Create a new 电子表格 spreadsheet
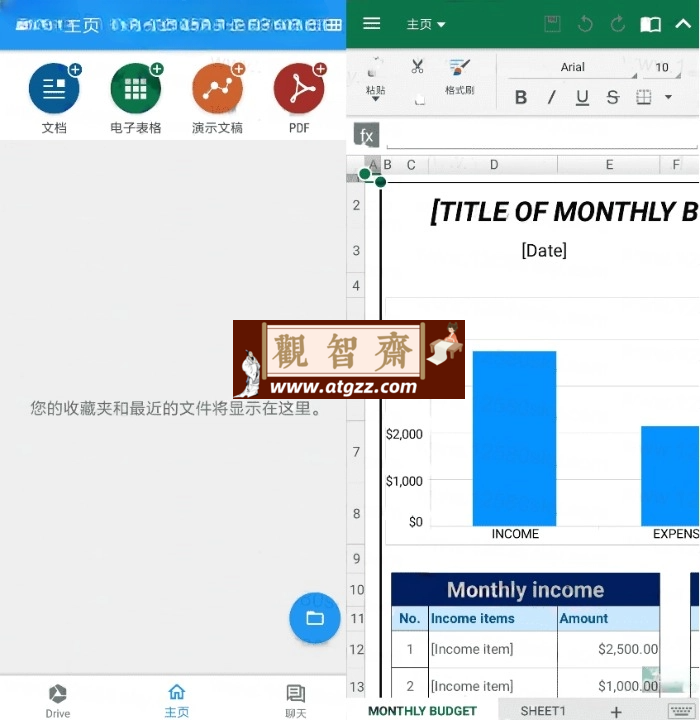 136,88
